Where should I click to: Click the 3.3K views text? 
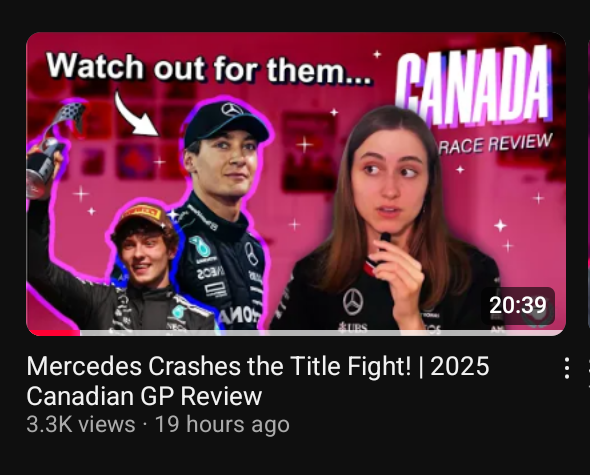pyautogui.click(x=81, y=425)
